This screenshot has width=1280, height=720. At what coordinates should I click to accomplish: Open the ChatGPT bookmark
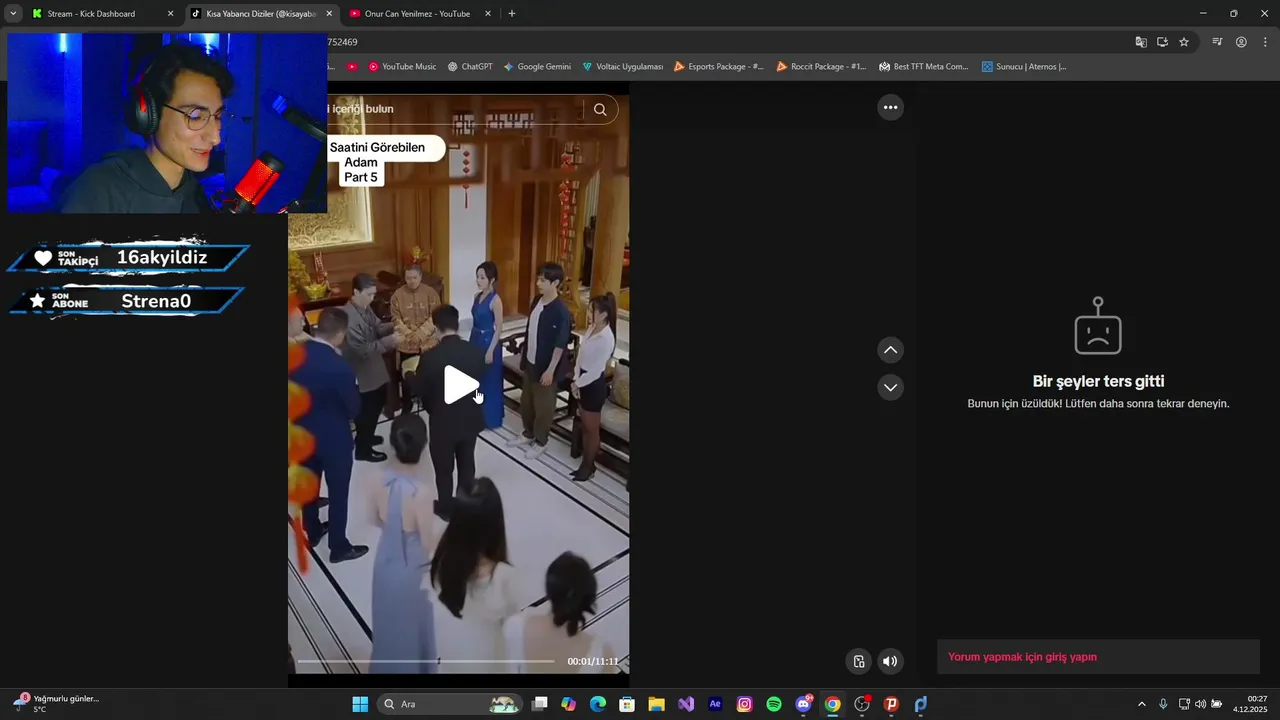470,67
